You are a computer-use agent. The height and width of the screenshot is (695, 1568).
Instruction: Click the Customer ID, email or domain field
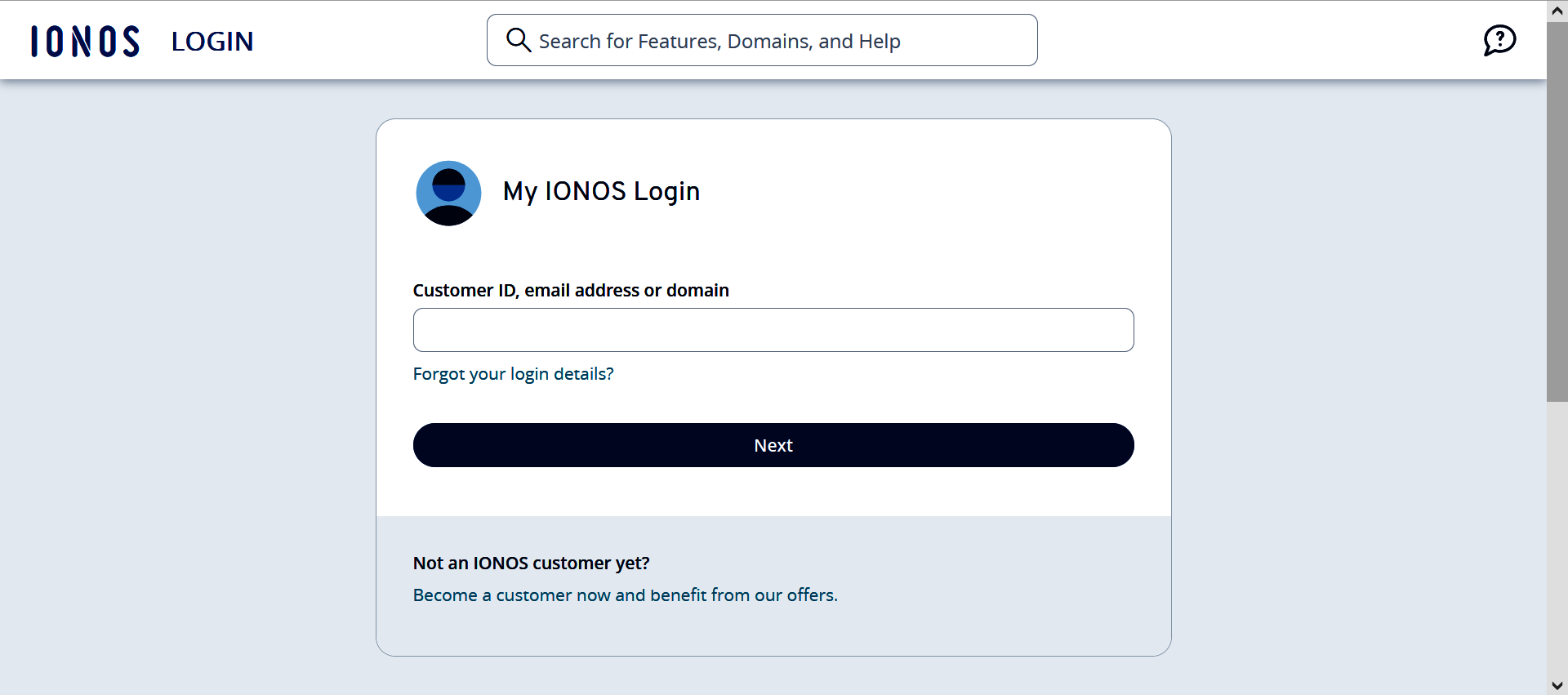point(773,330)
